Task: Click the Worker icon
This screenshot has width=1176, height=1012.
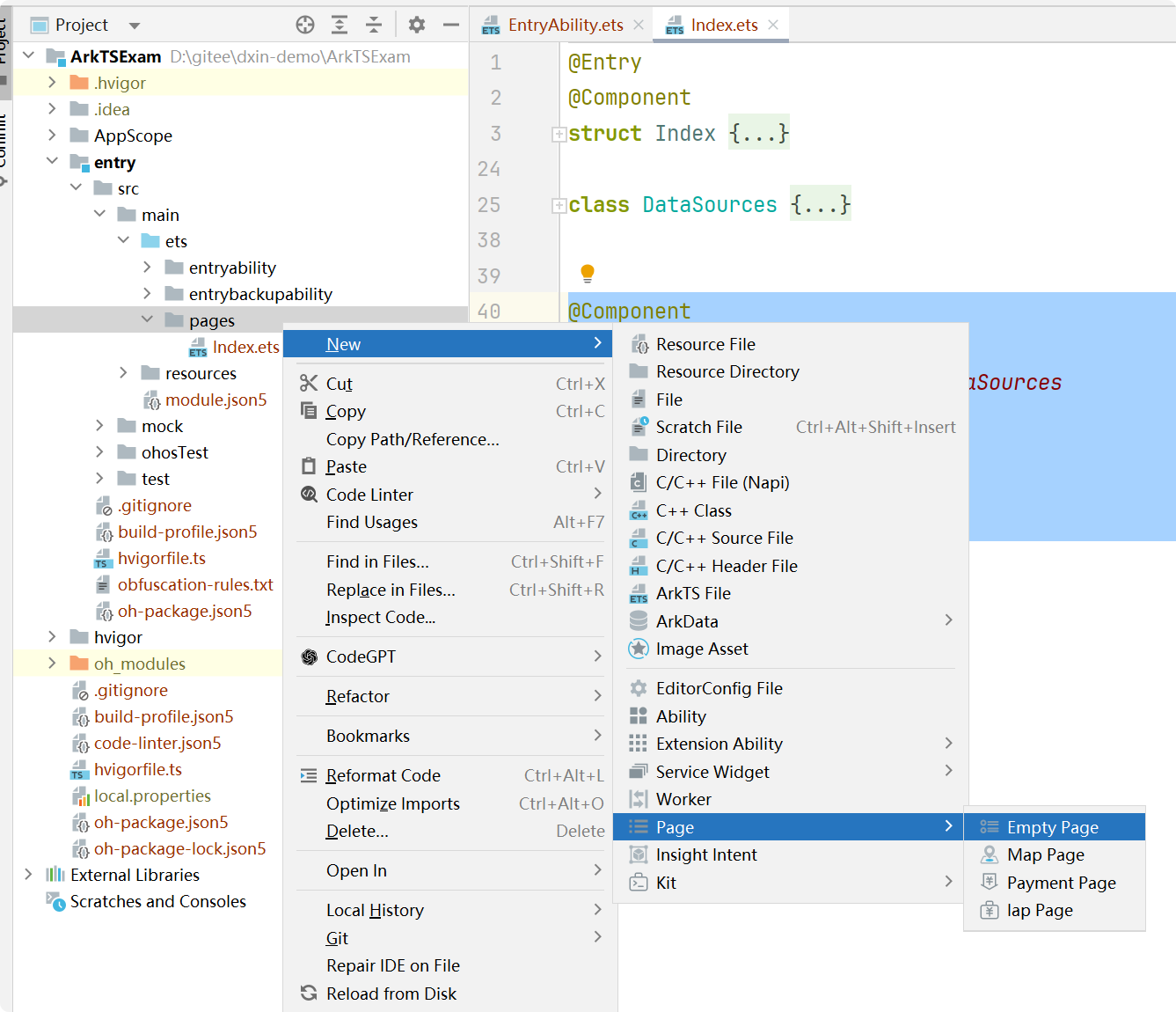Action: click(639, 799)
